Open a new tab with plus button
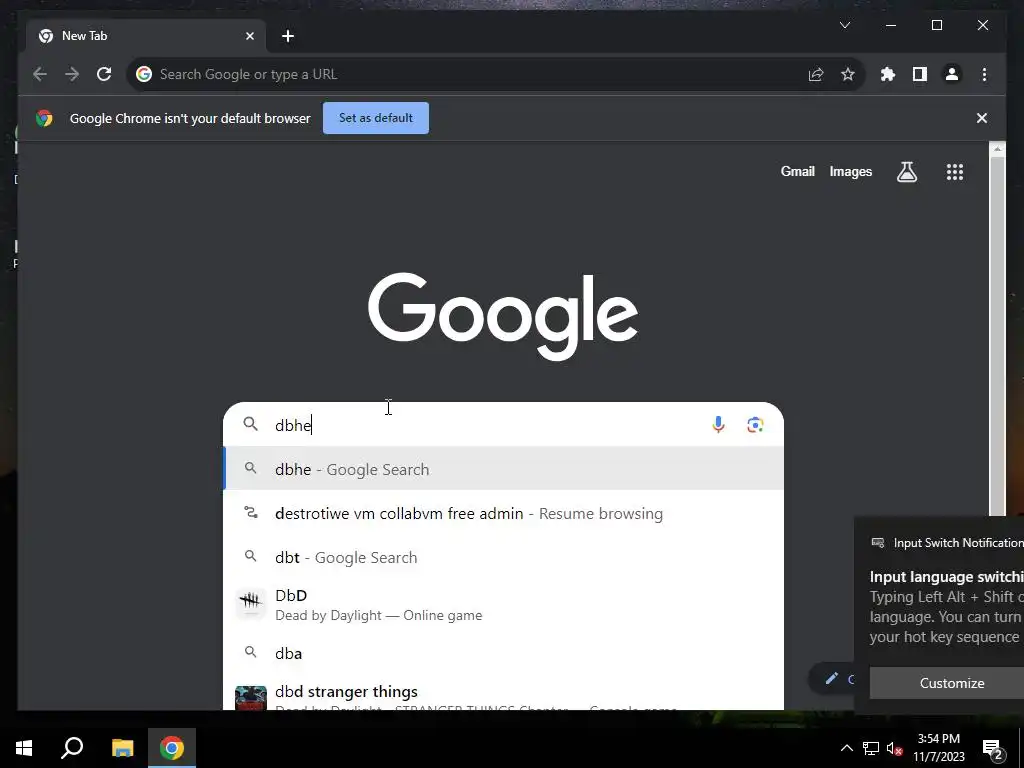The image size is (1024, 768). click(x=288, y=36)
